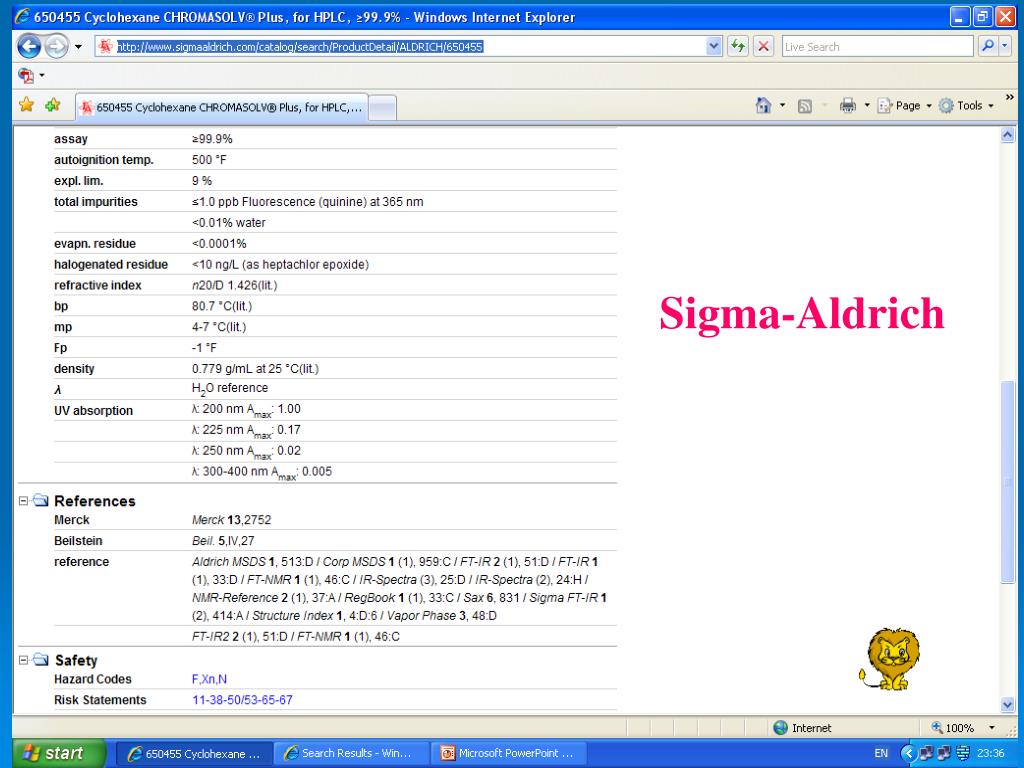Switch to Search Results taskbar window
The height and width of the screenshot is (768, 1024).
click(351, 754)
